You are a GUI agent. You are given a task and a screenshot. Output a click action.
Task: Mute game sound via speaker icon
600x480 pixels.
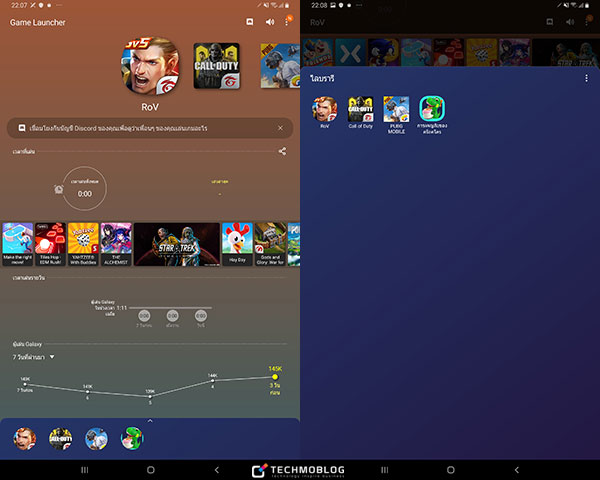pyautogui.click(x=270, y=22)
